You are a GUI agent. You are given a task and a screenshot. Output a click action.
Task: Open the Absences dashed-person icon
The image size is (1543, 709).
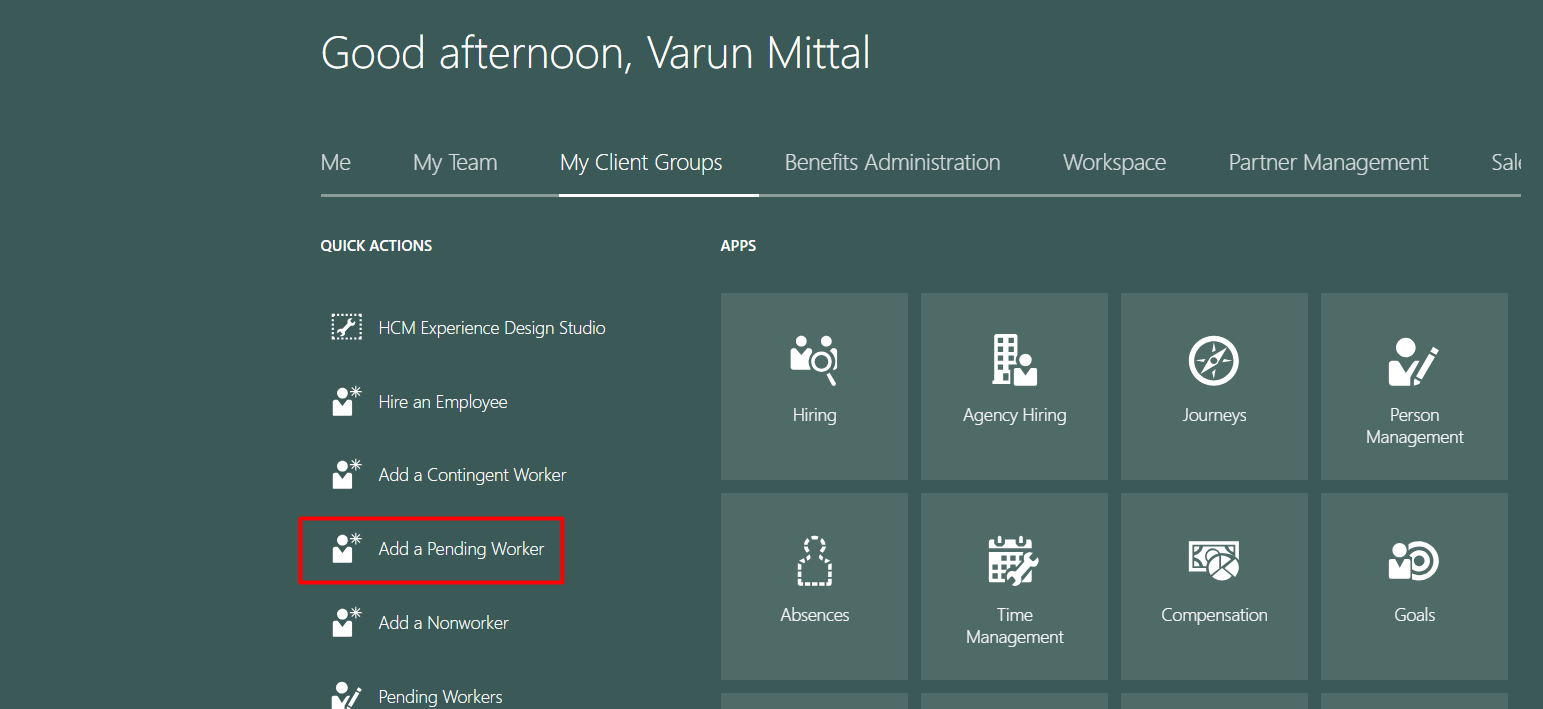coord(814,561)
